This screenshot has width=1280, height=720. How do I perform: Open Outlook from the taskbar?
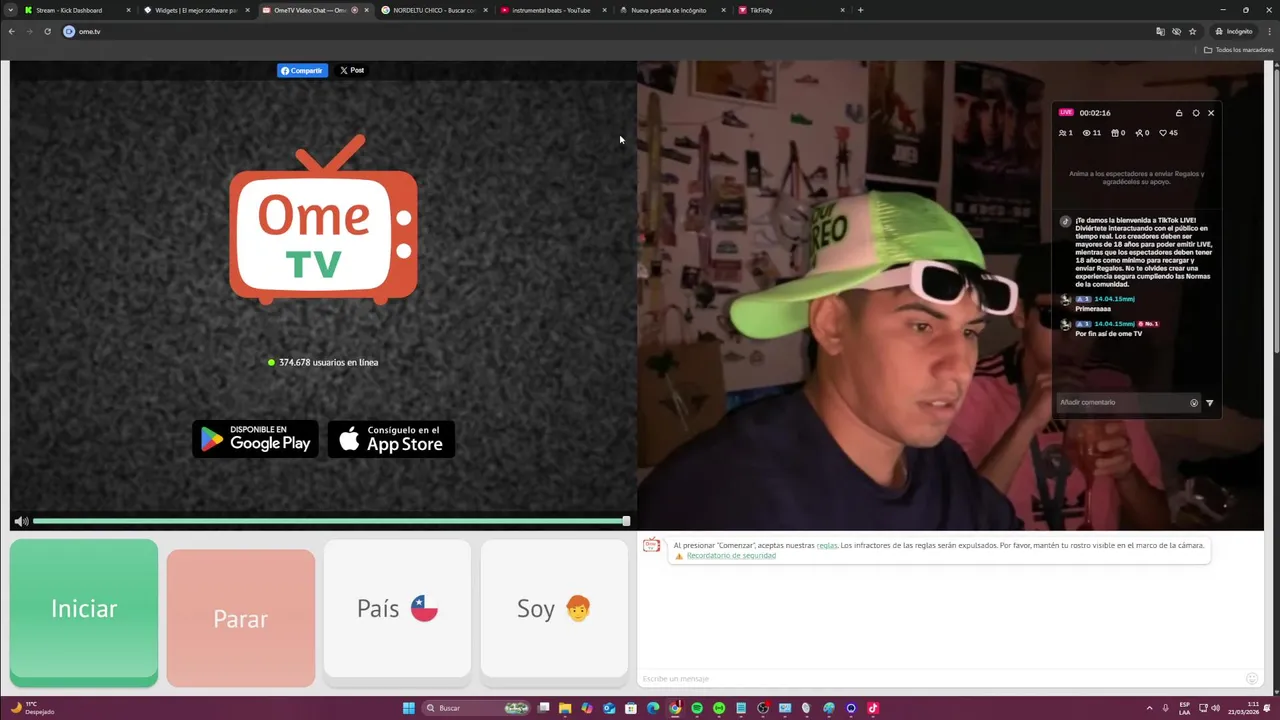[609, 708]
